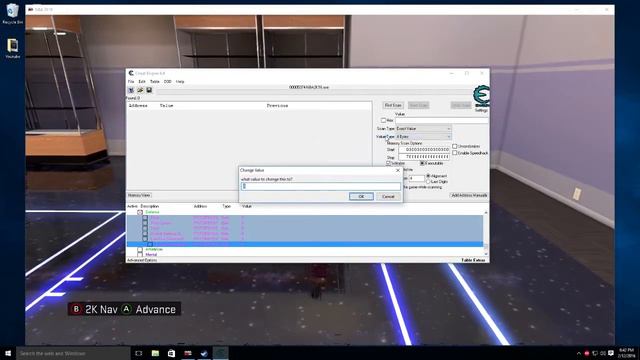
Task: Open Advanced Options at bottom left
Action: [142, 260]
